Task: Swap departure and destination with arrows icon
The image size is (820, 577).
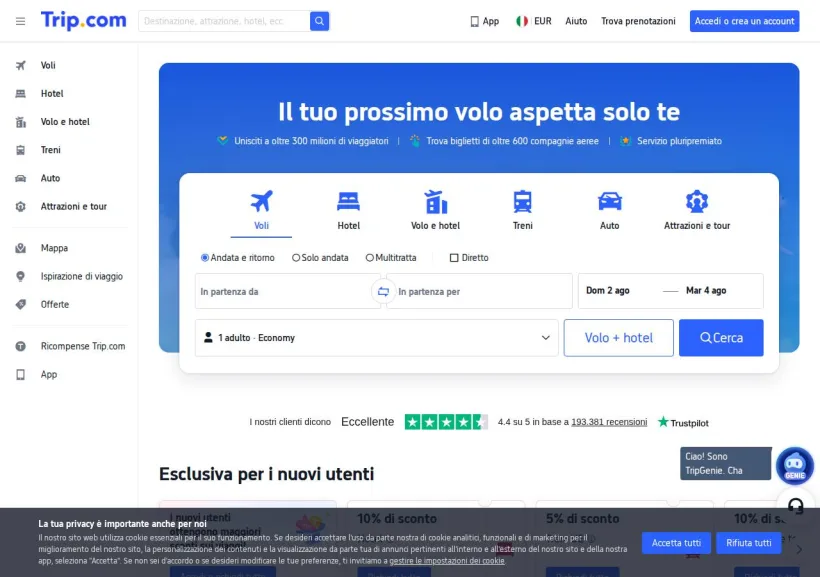Action: click(383, 291)
